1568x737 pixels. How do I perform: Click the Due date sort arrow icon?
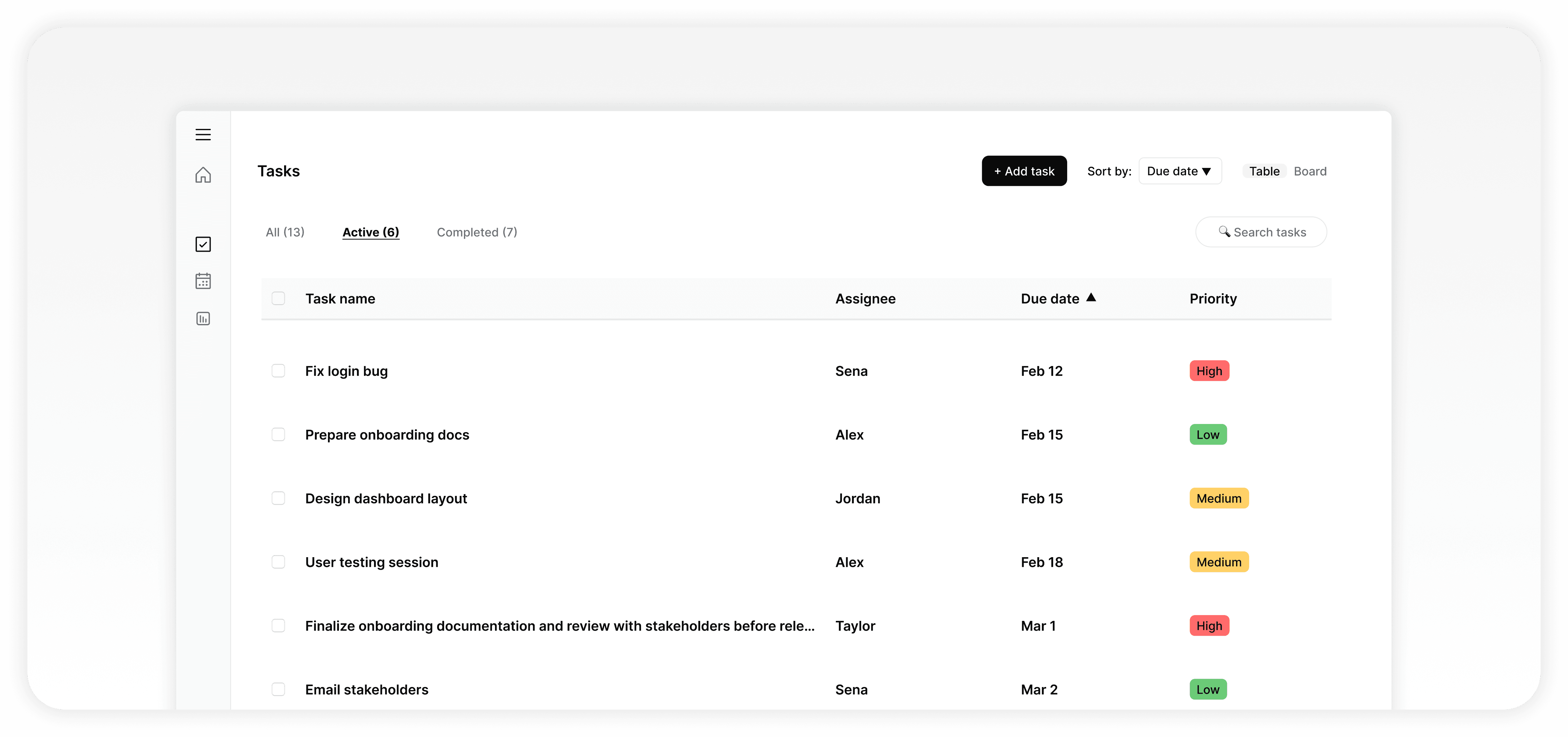pos(1091,297)
